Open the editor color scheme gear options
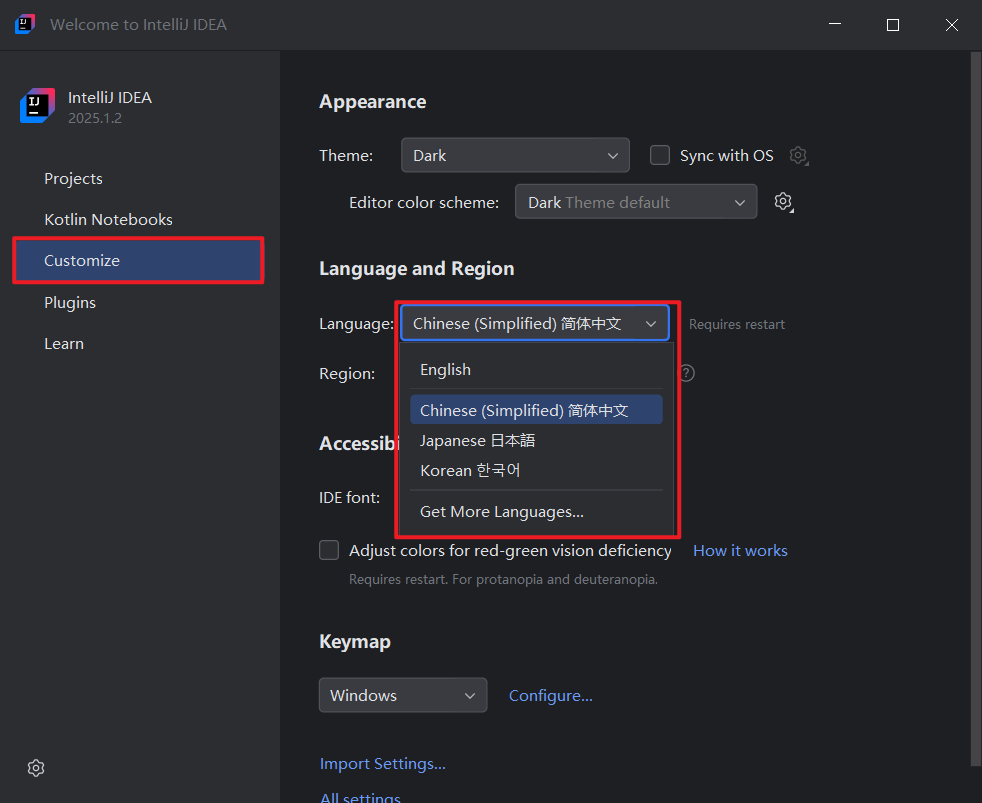982x803 pixels. click(783, 202)
